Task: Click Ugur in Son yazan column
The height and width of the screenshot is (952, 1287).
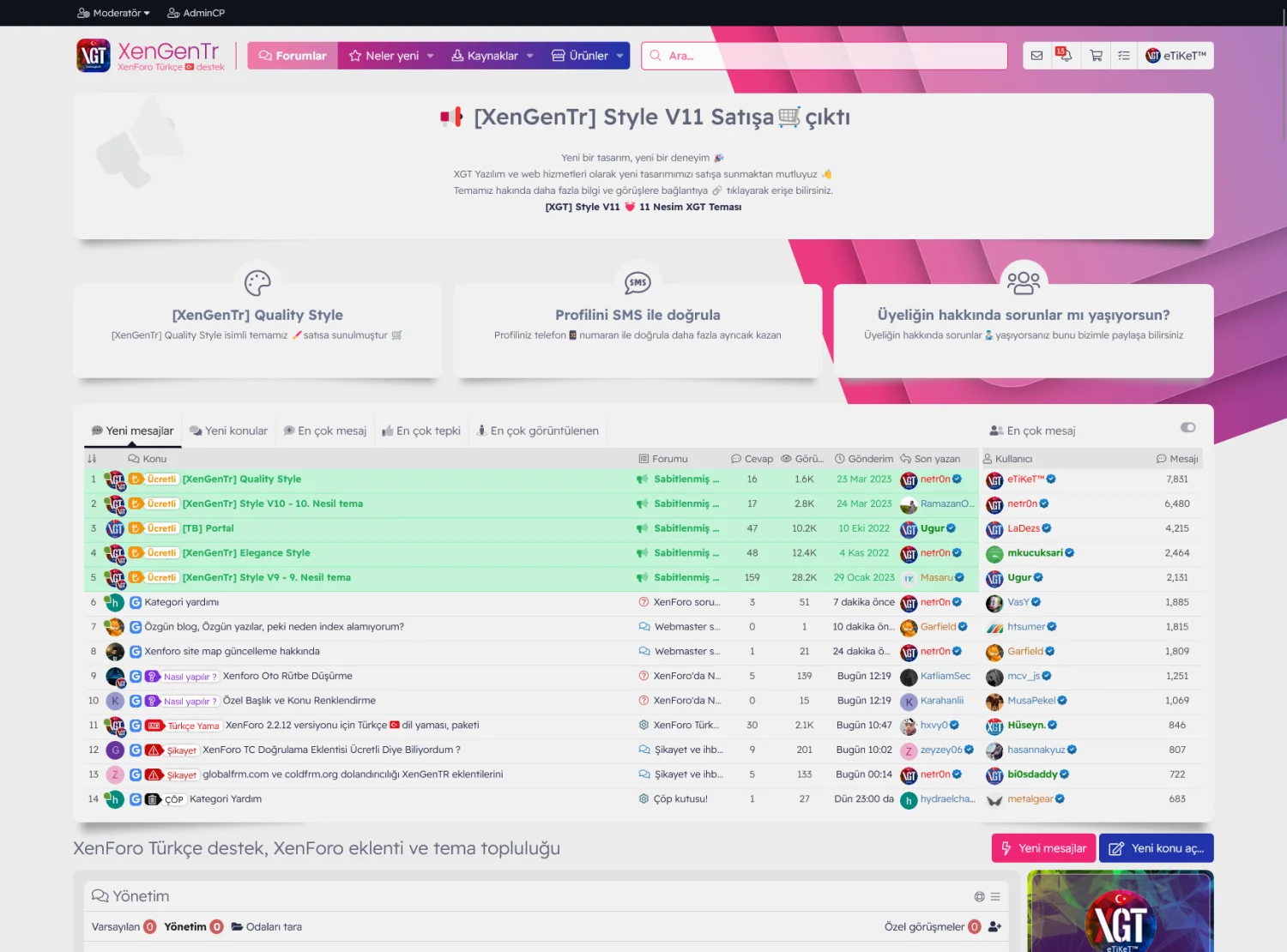Action: click(932, 528)
